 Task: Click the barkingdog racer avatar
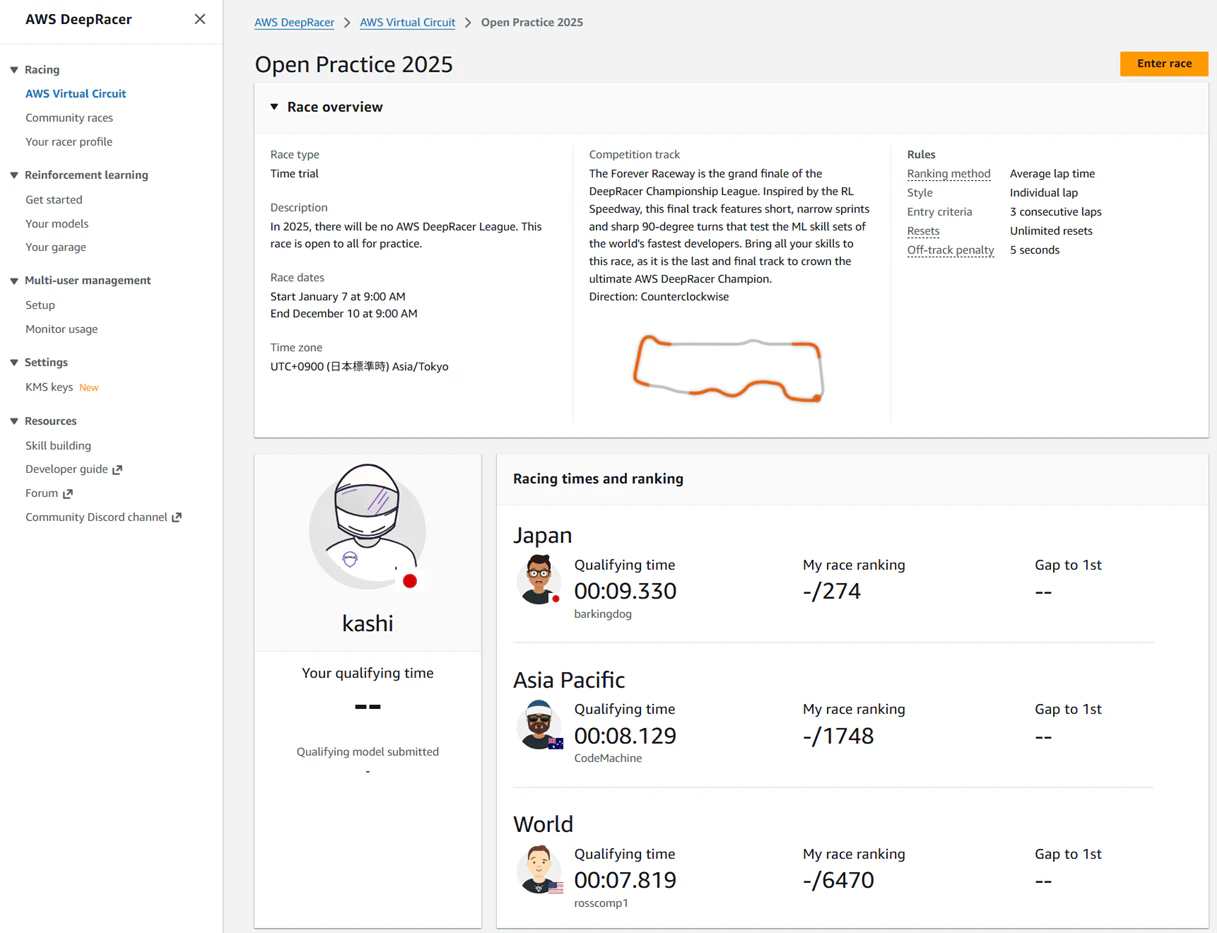tap(539, 580)
